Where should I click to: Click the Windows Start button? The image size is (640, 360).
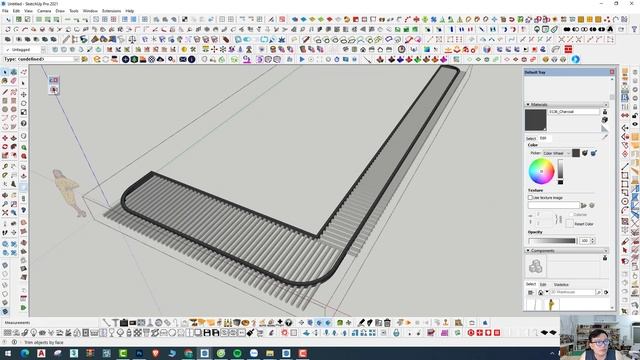pos(8,353)
